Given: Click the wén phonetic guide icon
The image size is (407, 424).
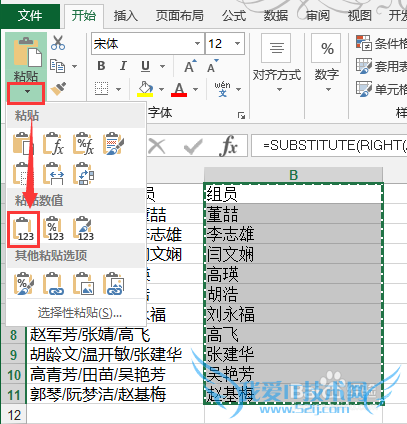Looking at the screenshot, I should pyautogui.click(x=222, y=89).
